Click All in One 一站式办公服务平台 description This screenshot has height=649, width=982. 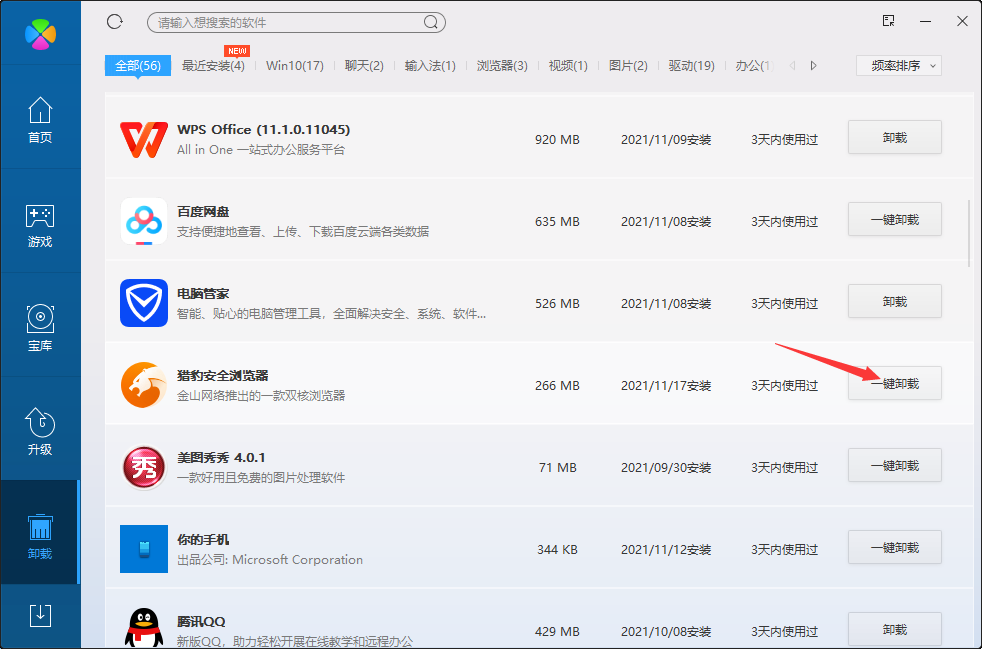coord(261,150)
